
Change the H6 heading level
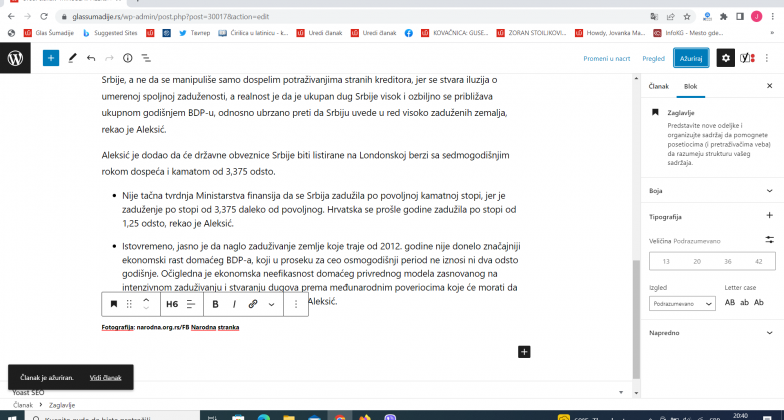tap(172, 303)
